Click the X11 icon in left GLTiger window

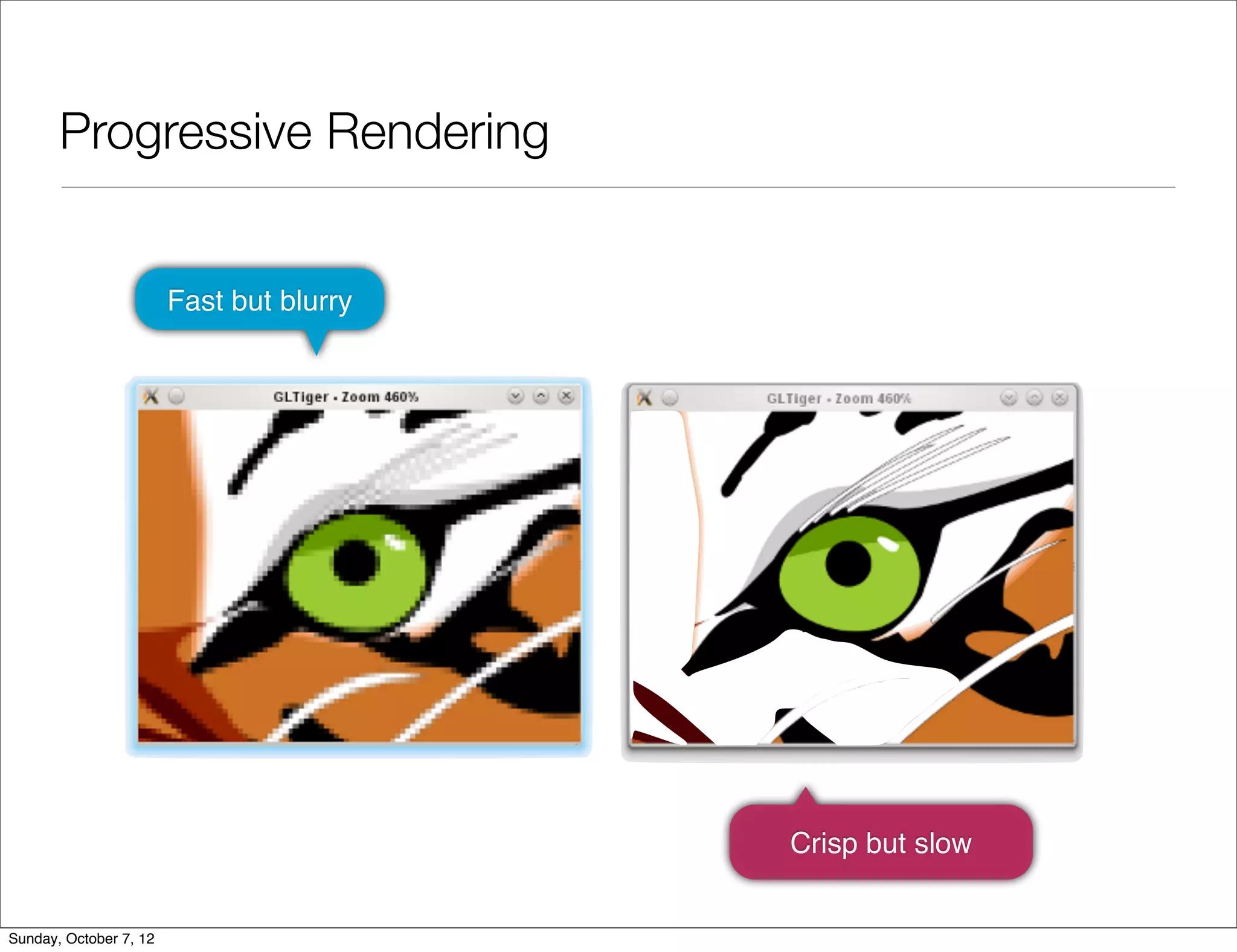(x=151, y=396)
